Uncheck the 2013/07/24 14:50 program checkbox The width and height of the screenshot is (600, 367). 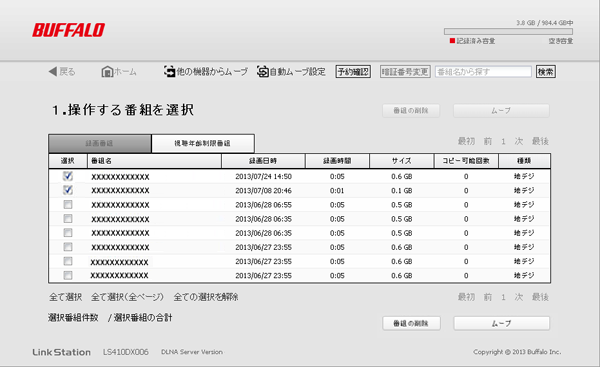point(68,176)
